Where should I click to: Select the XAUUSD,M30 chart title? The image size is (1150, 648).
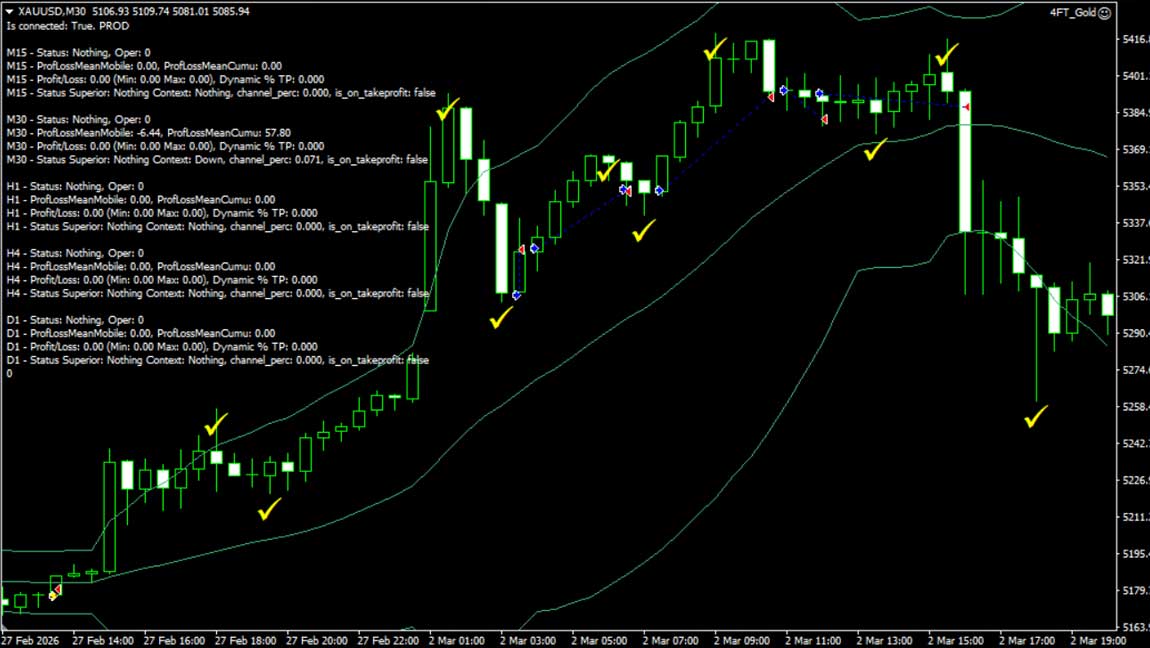pyautogui.click(x=45, y=10)
